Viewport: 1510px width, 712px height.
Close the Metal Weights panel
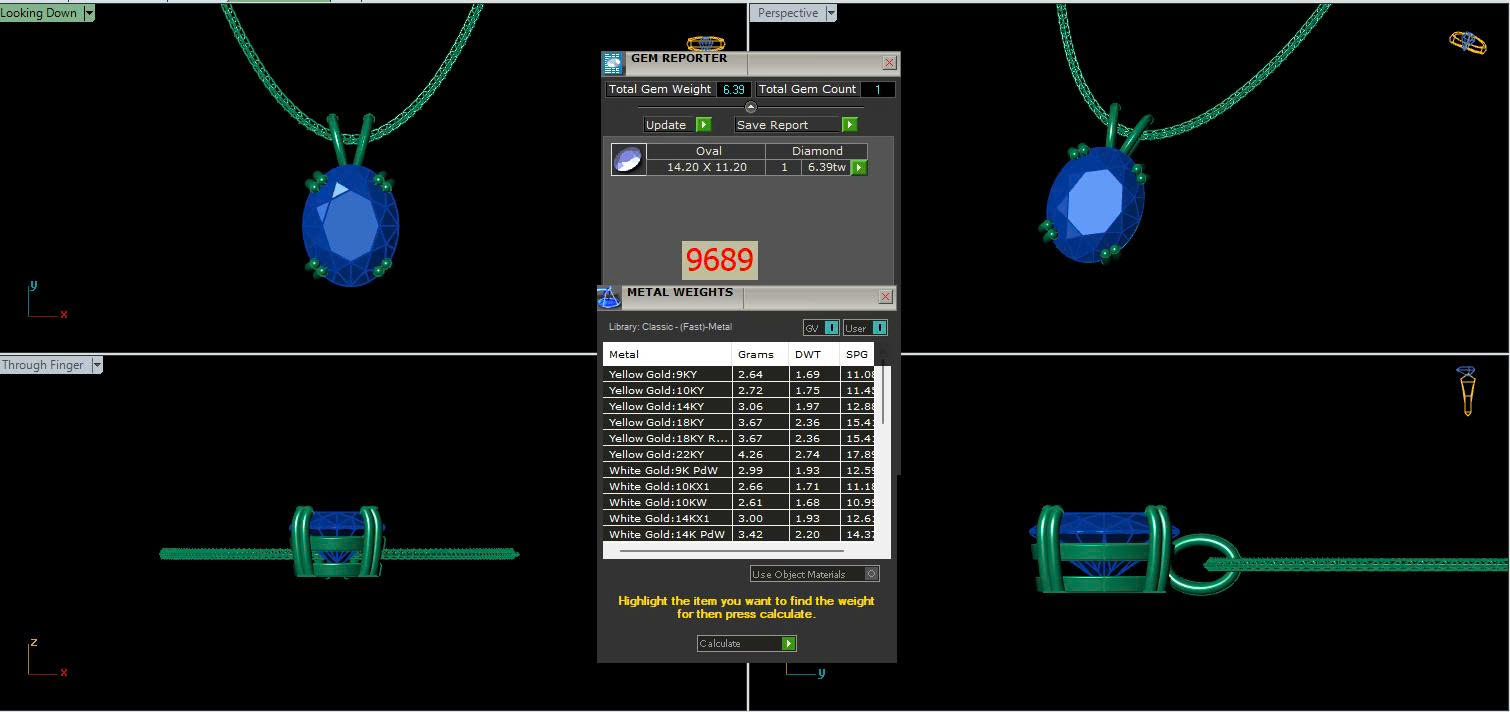click(x=885, y=297)
